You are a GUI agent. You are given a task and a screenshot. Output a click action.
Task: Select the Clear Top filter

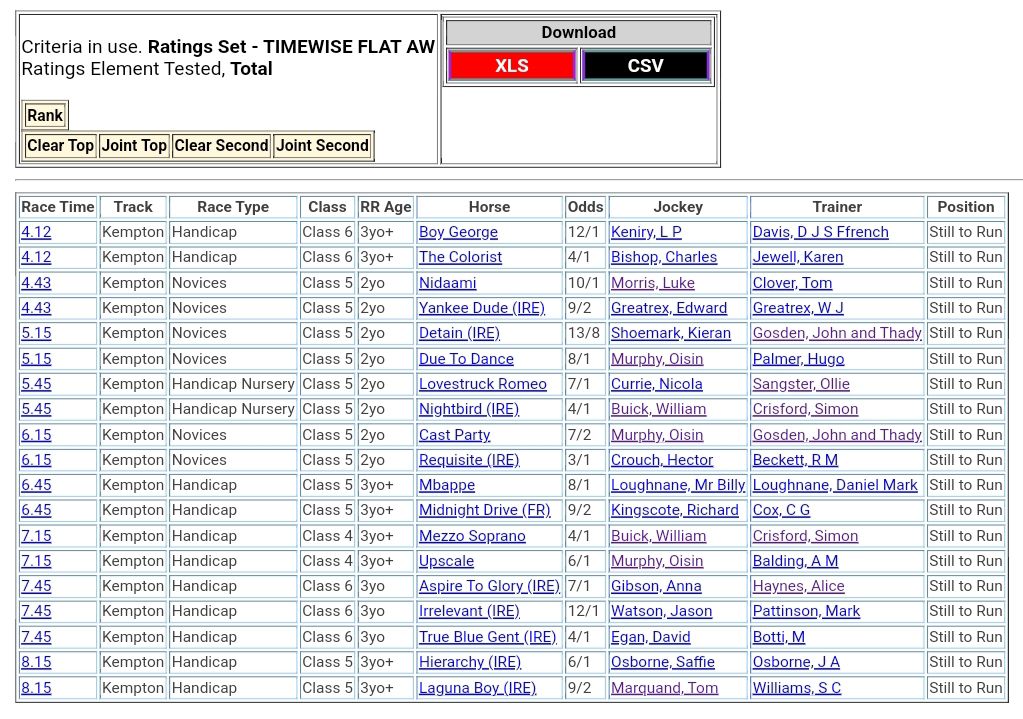coord(60,146)
